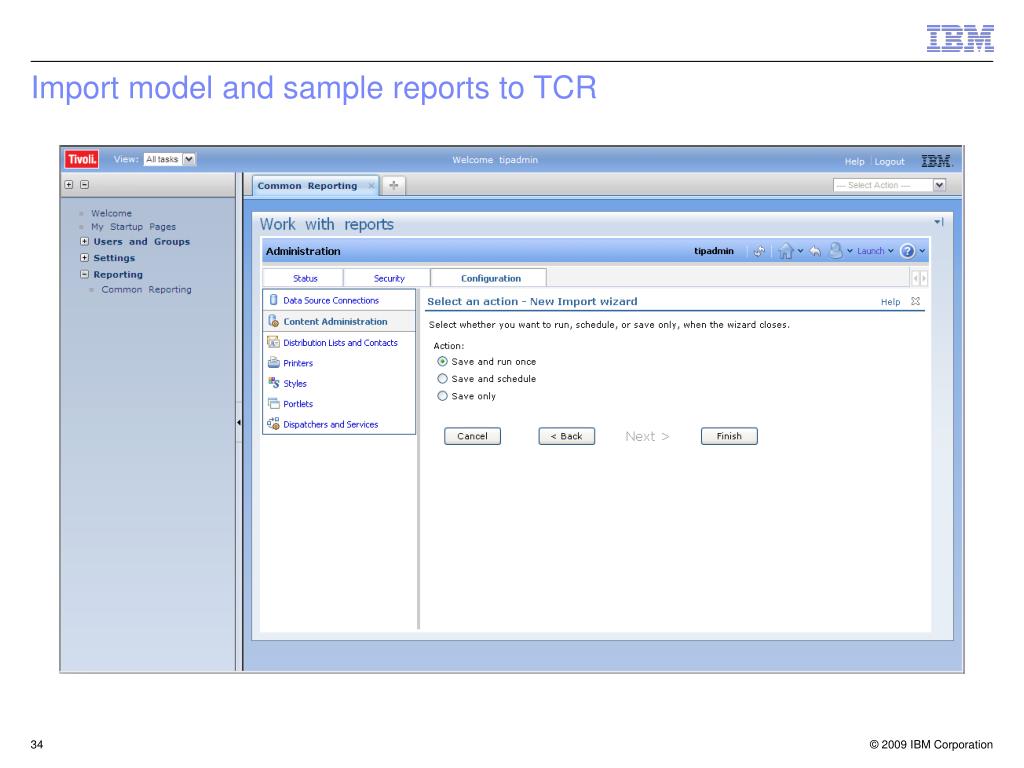Click the refresh icon next to tipadmin
The height and width of the screenshot is (768, 1024).
tap(759, 251)
